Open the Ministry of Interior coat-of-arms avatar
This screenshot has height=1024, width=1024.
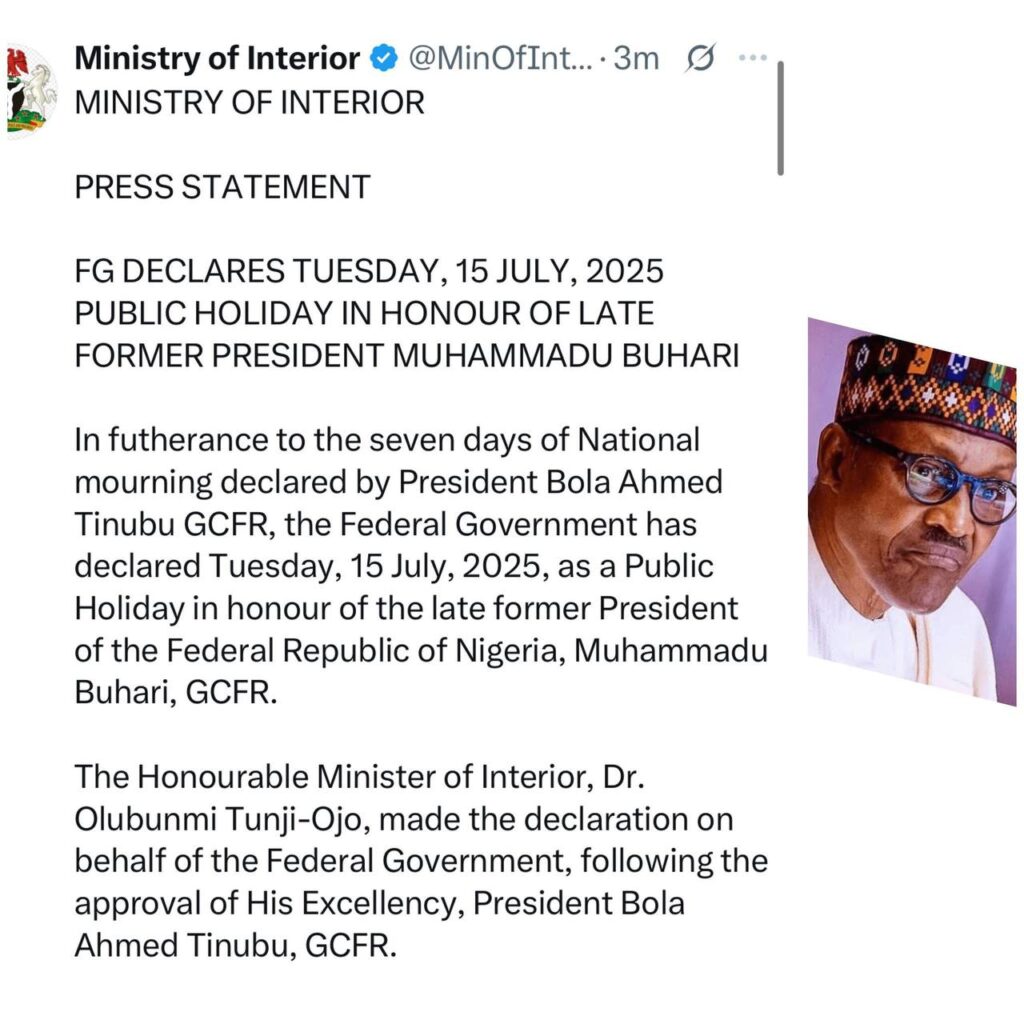point(31,91)
